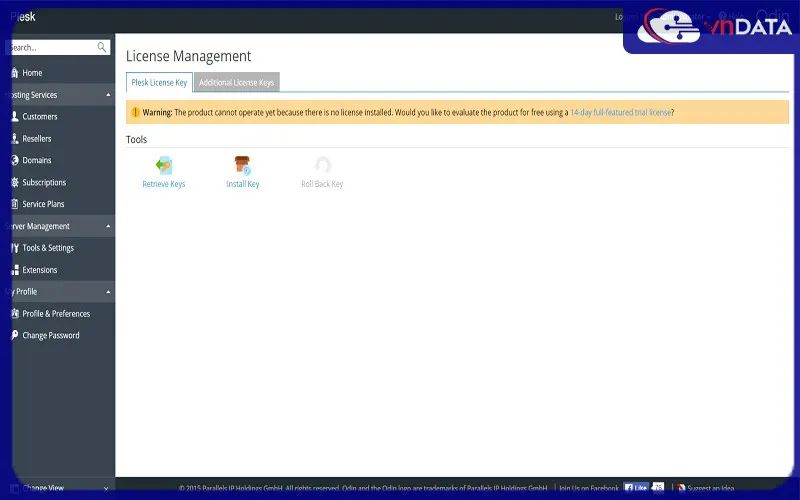
Task: Click the Extensions puzzle icon
Action: [15, 270]
